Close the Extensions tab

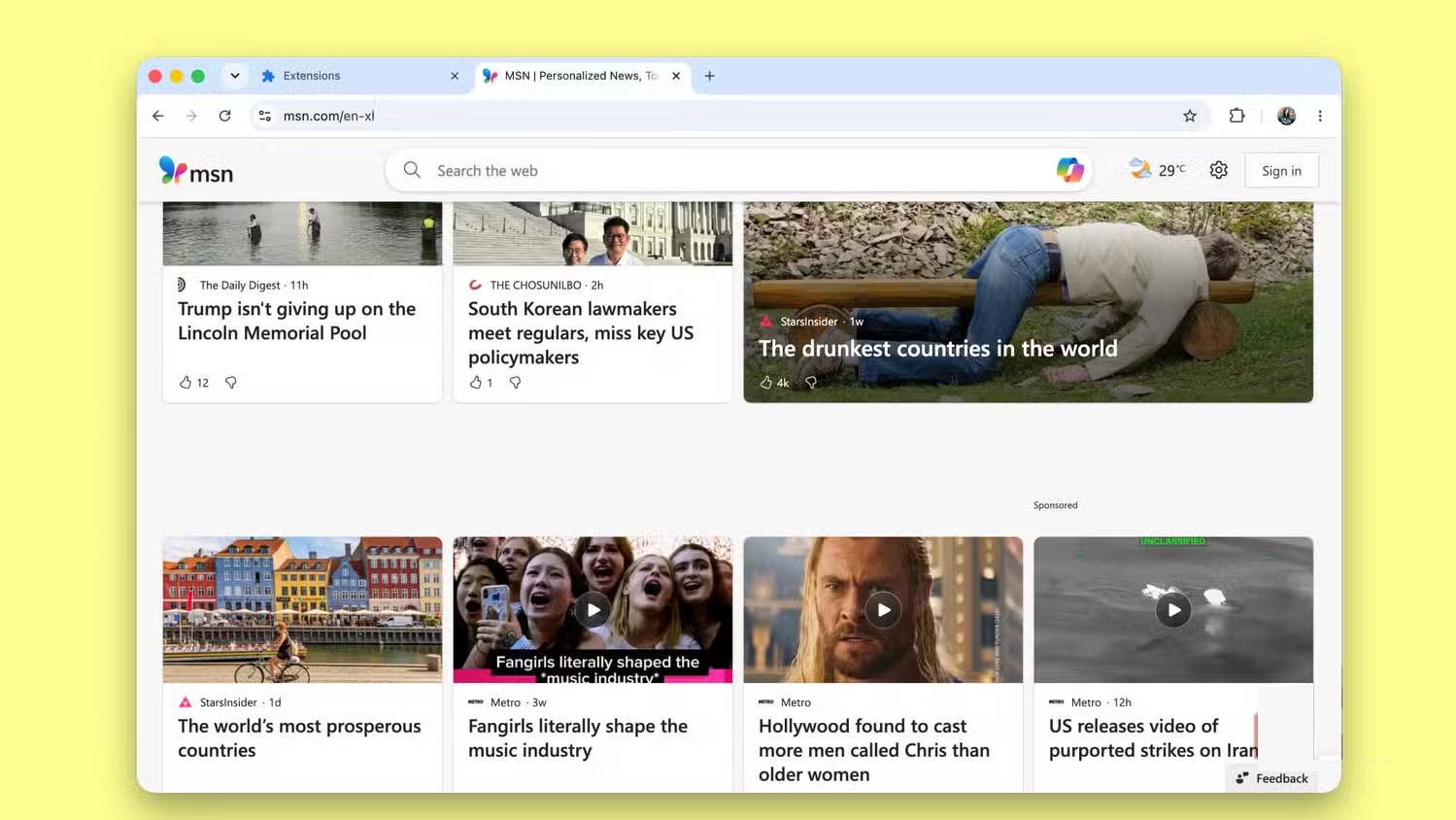point(455,76)
